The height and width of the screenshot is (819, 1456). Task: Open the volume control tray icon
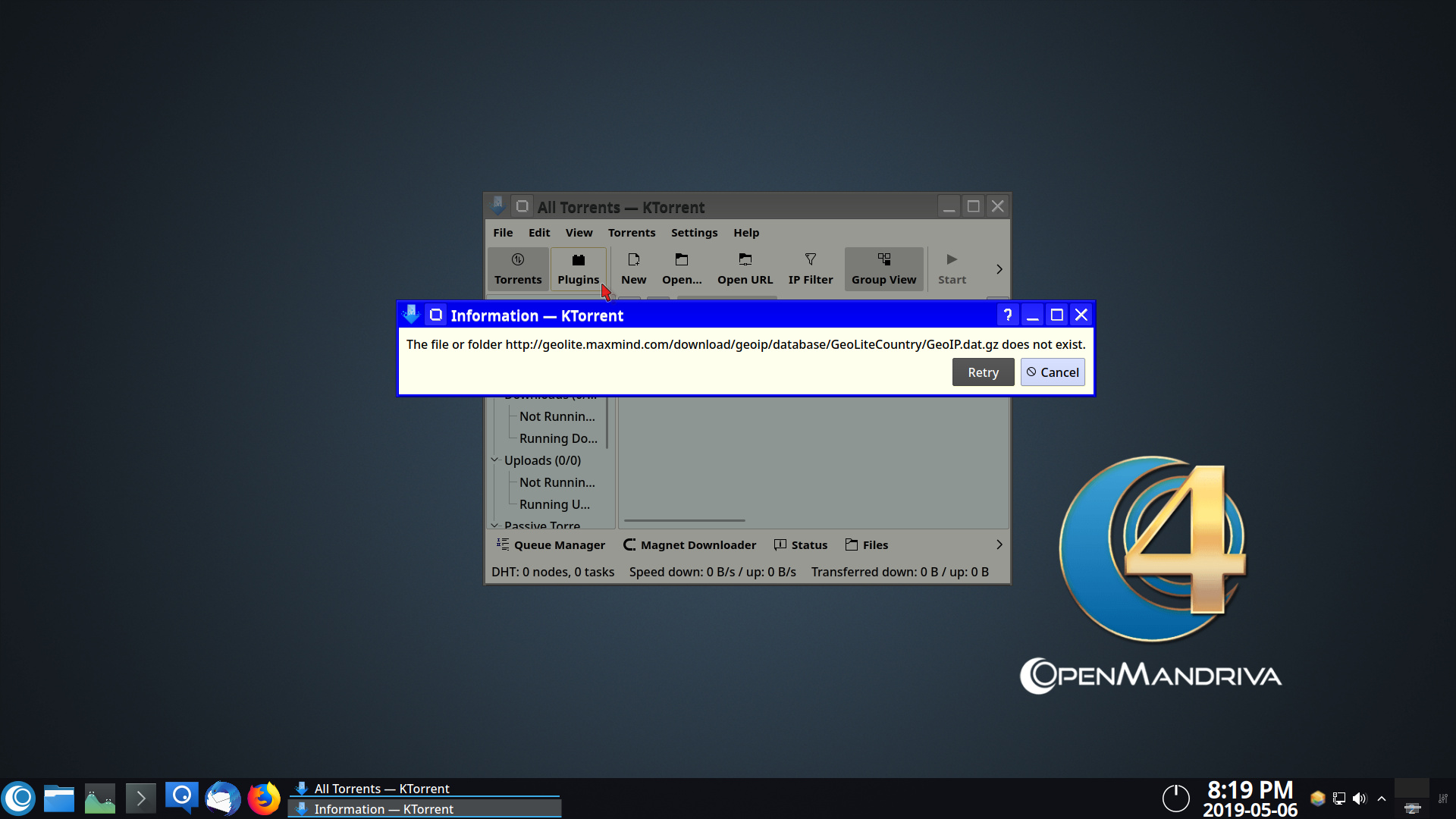pyautogui.click(x=1360, y=799)
